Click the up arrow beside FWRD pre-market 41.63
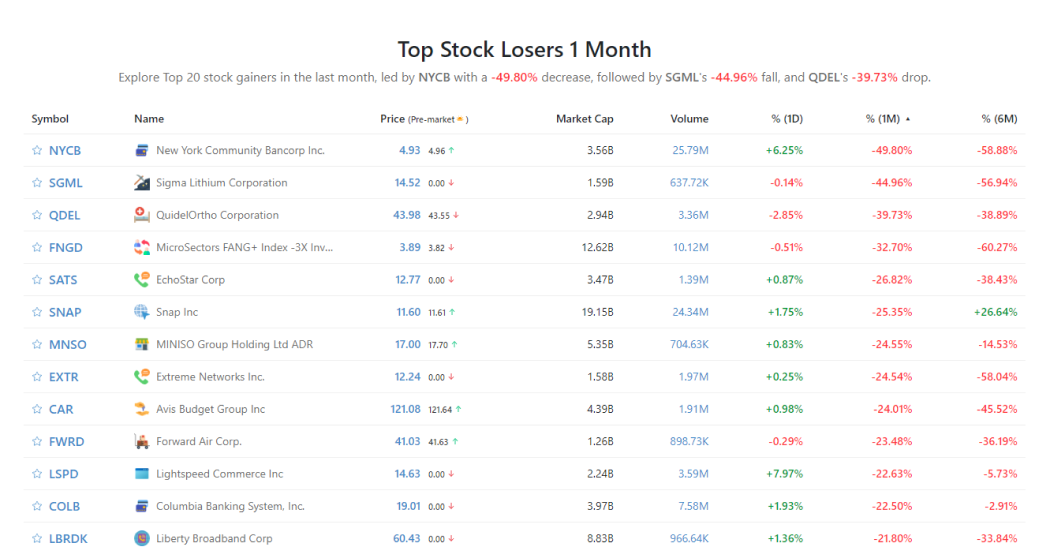 (x=455, y=441)
